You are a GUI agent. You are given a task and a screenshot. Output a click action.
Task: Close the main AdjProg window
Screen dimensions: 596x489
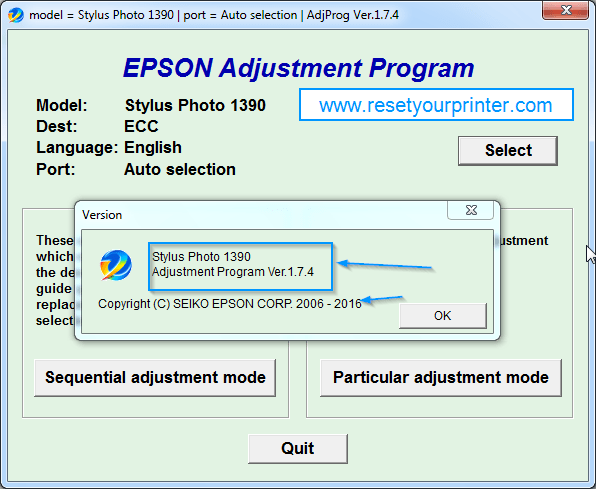566,10
